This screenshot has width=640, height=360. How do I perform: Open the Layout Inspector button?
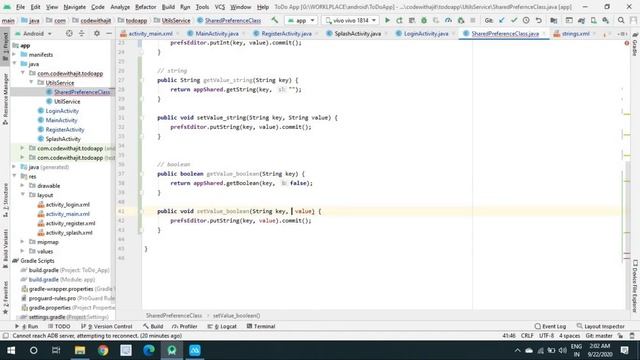600,326
